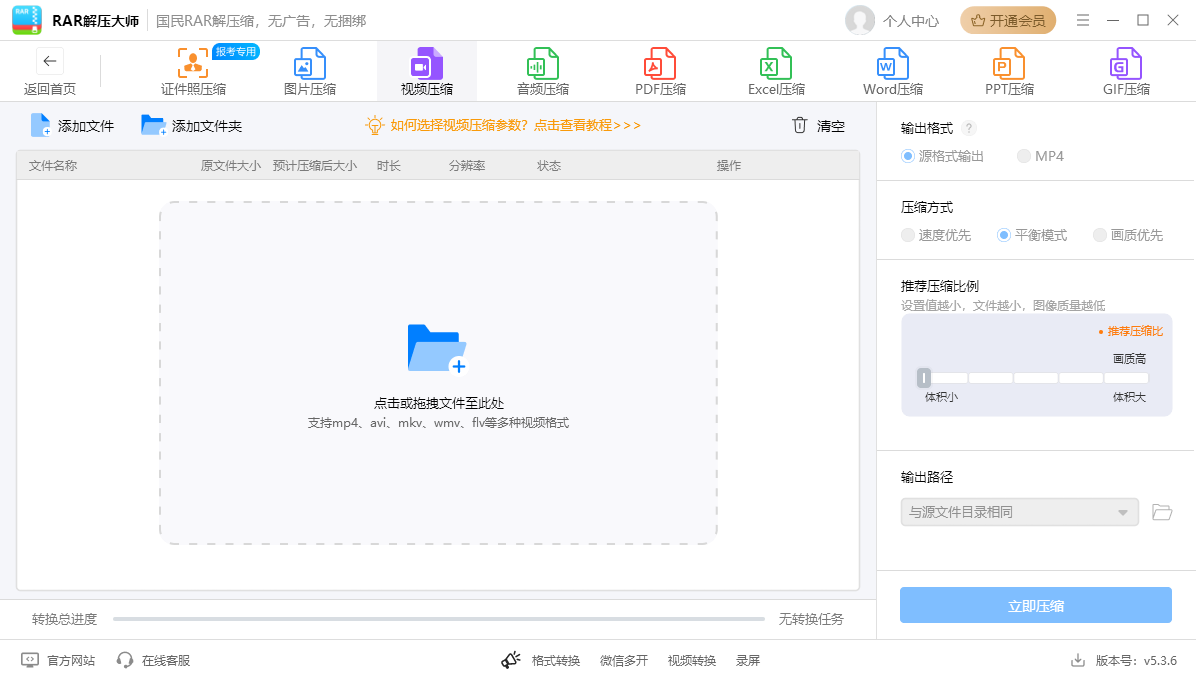Open the audio compression tool

(542, 65)
